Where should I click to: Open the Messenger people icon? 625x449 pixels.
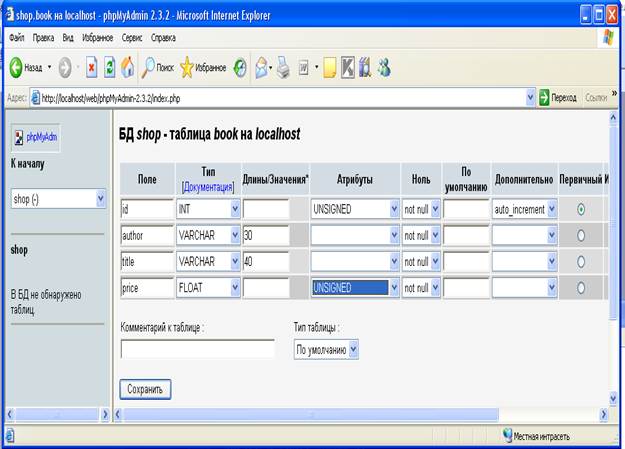[x=384, y=67]
